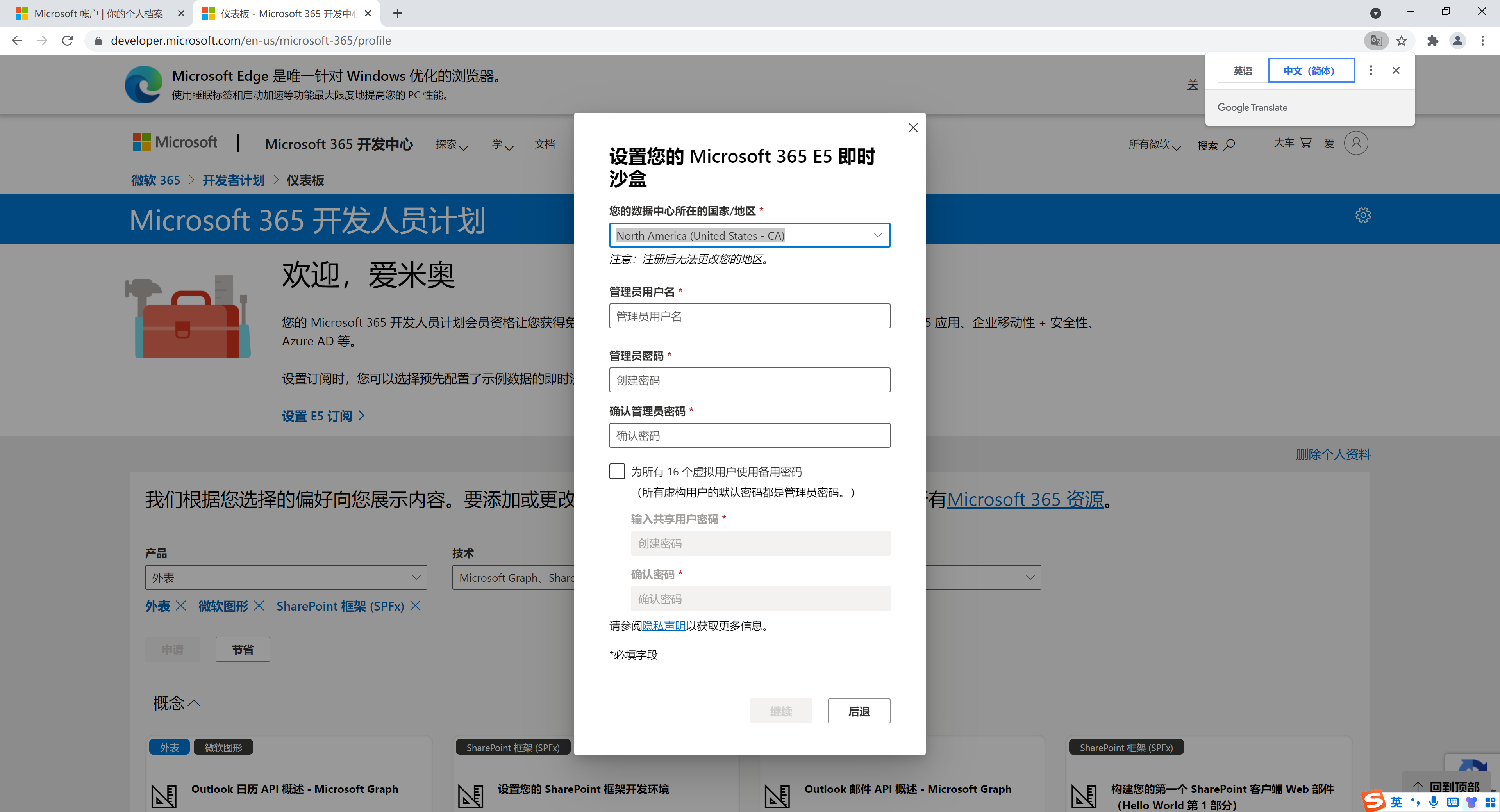
Task: Click the shopping cart icon
Action: pyautogui.click(x=1305, y=142)
